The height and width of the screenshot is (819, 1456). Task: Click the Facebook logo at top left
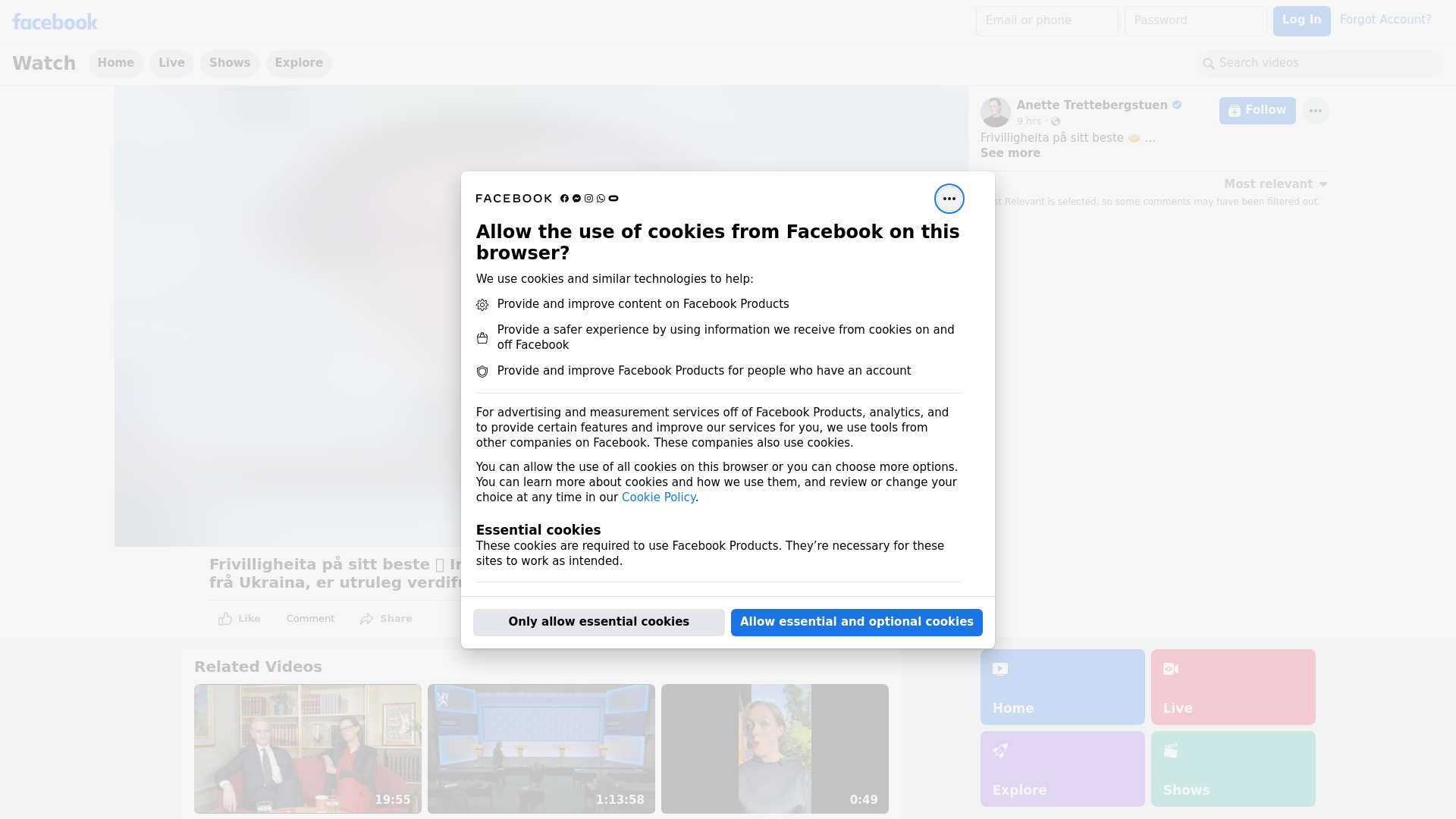(55, 22)
